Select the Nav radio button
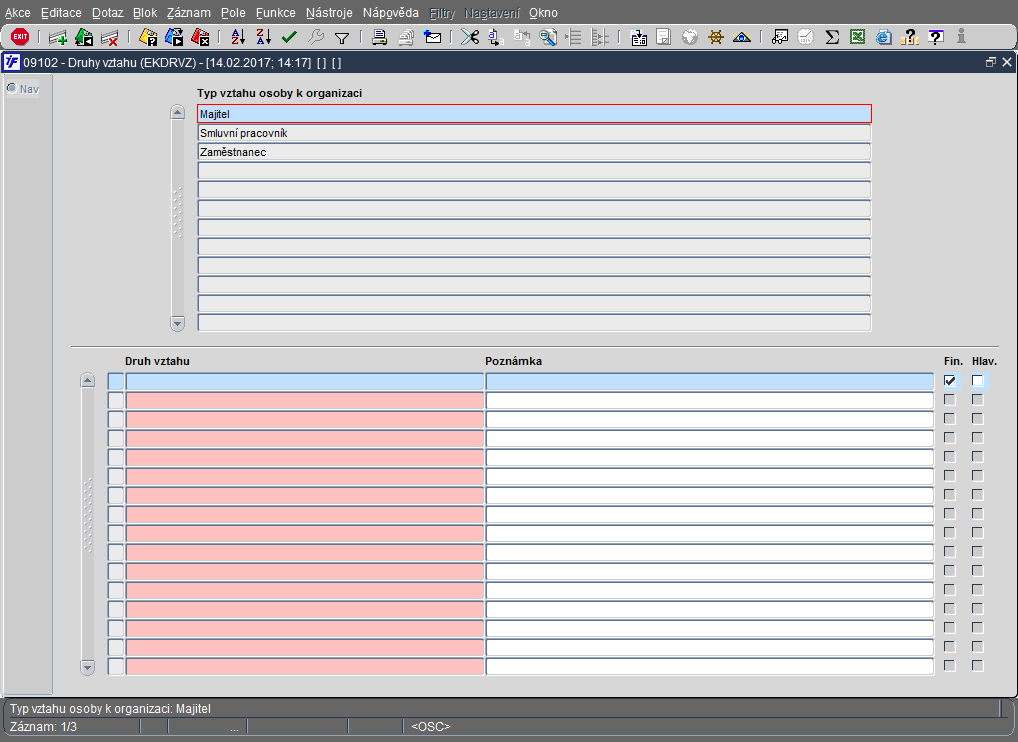The width and height of the screenshot is (1018, 742). tap(12, 88)
